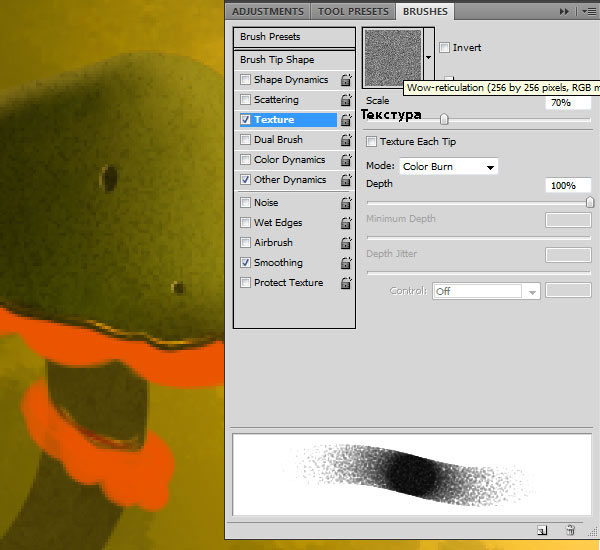Toggle lock icon for Color Dynamics
Image resolution: width=600 pixels, height=550 pixels.
point(346,160)
